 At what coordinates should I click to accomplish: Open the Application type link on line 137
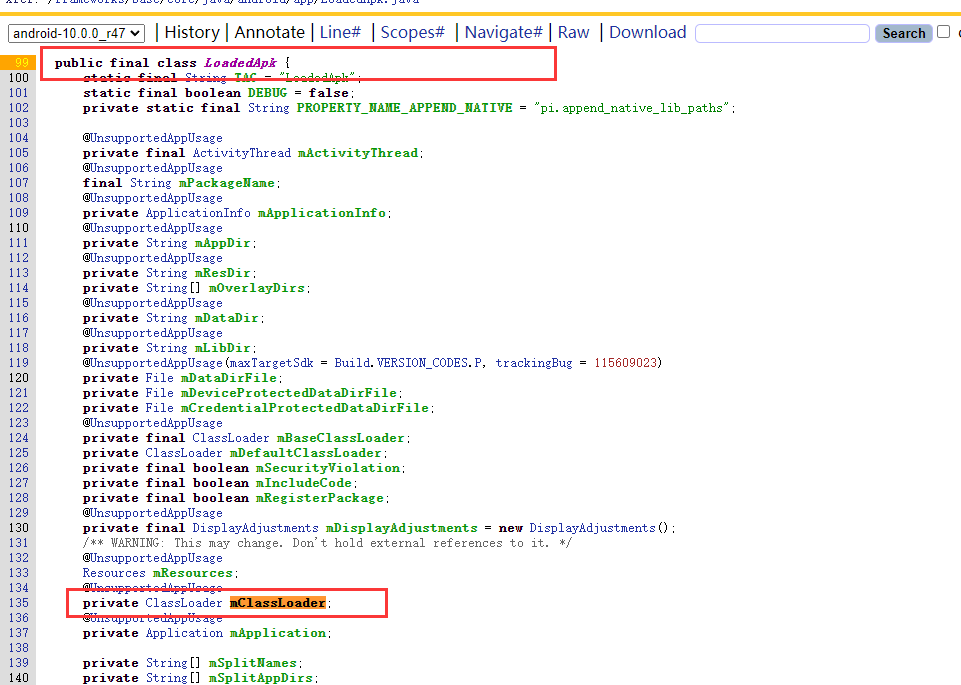pos(184,633)
